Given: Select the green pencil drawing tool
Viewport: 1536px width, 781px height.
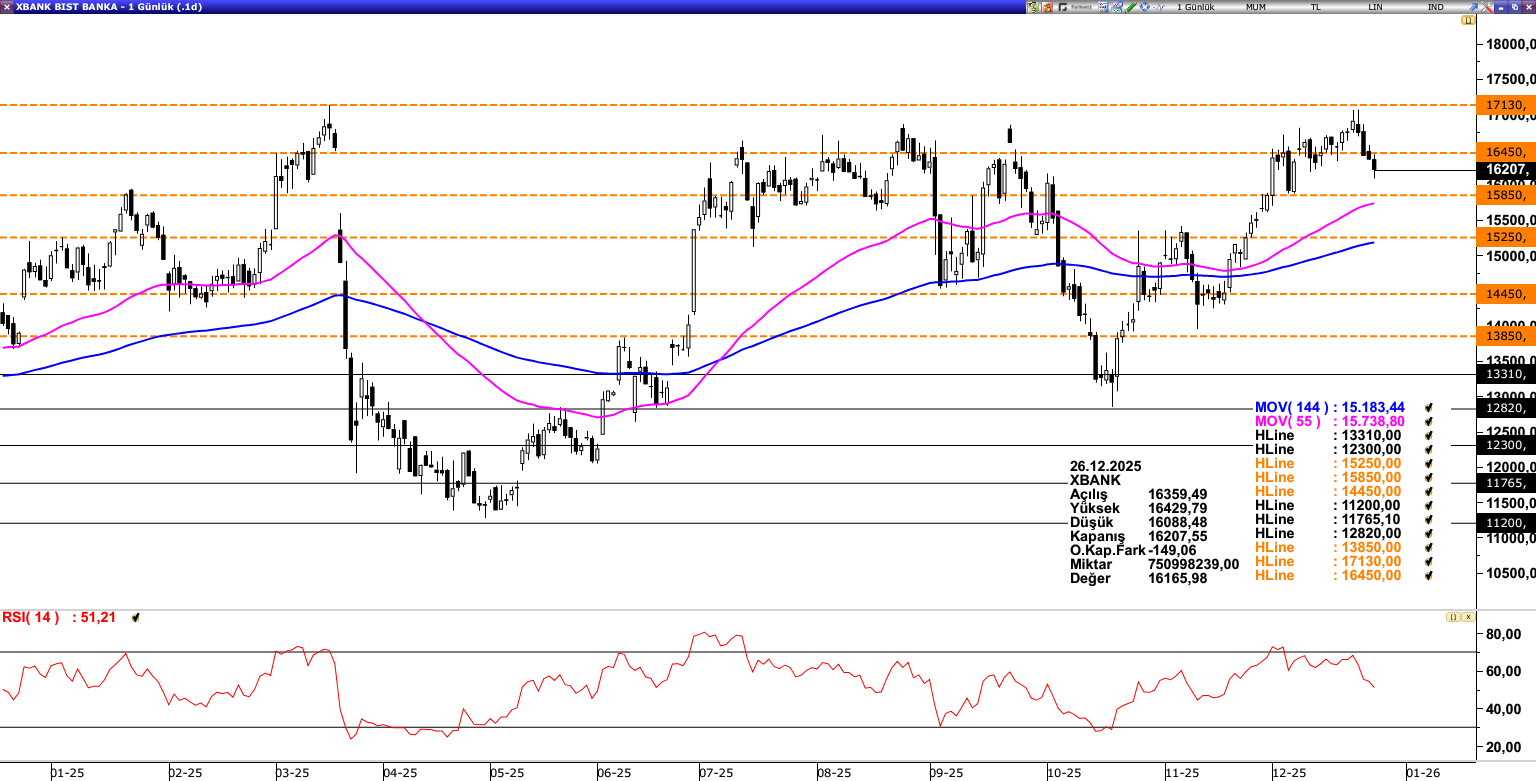Looking at the screenshot, I should click(x=1130, y=7).
